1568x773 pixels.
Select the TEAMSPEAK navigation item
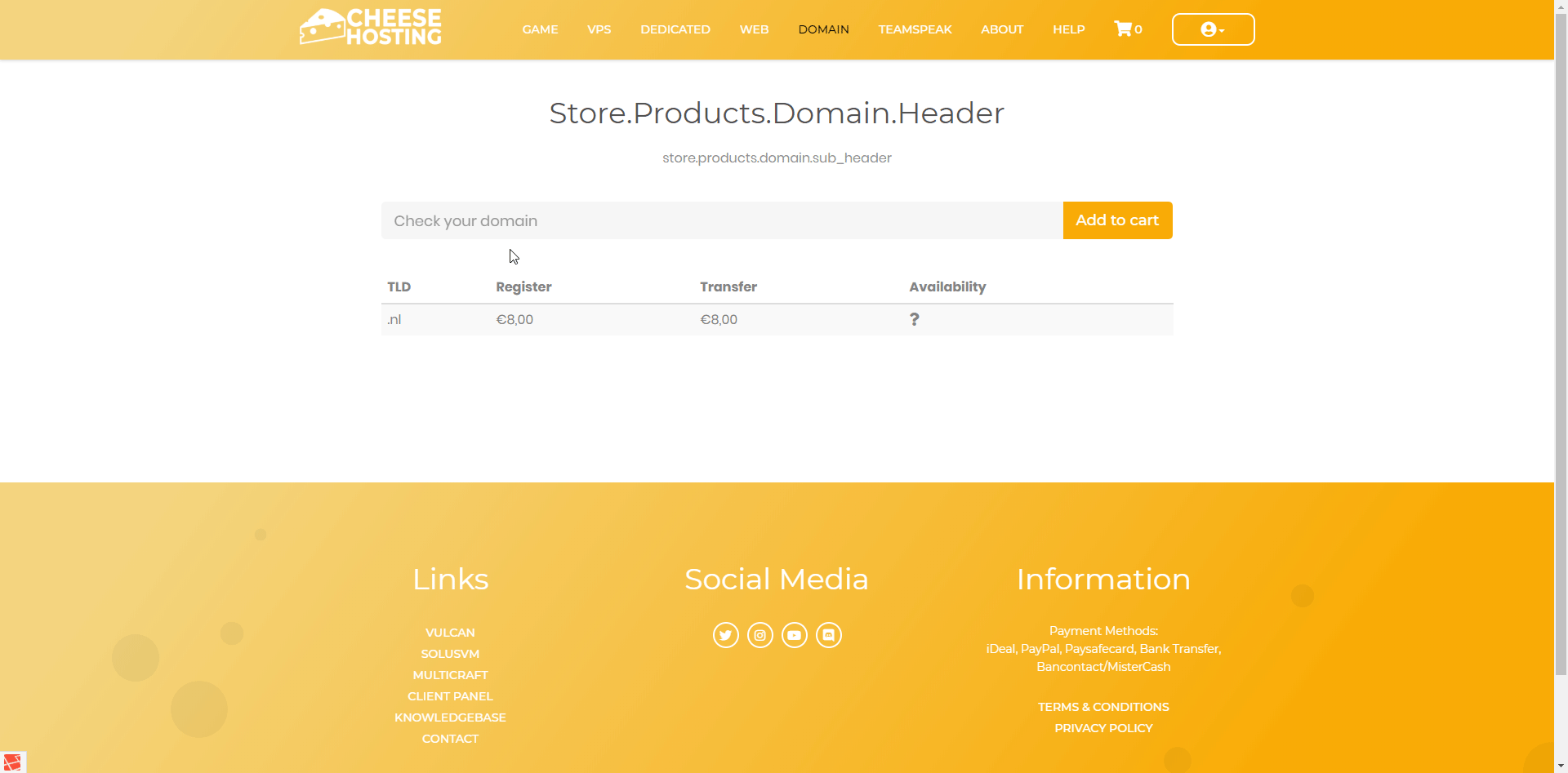click(x=915, y=29)
